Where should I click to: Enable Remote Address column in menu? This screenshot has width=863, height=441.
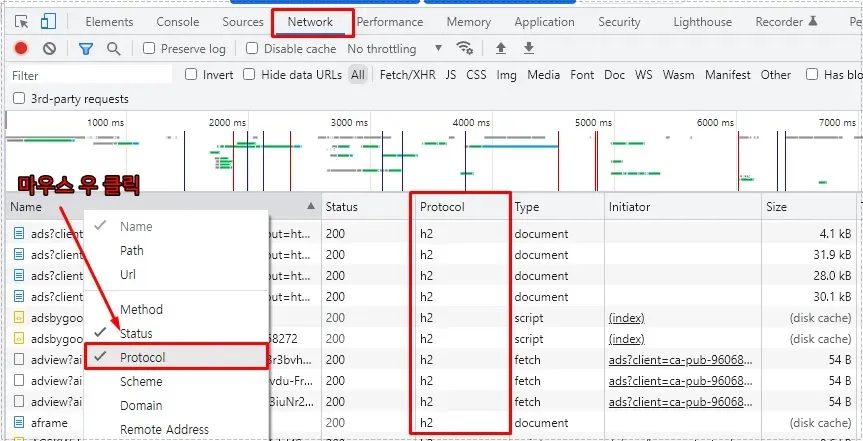(x=176, y=429)
